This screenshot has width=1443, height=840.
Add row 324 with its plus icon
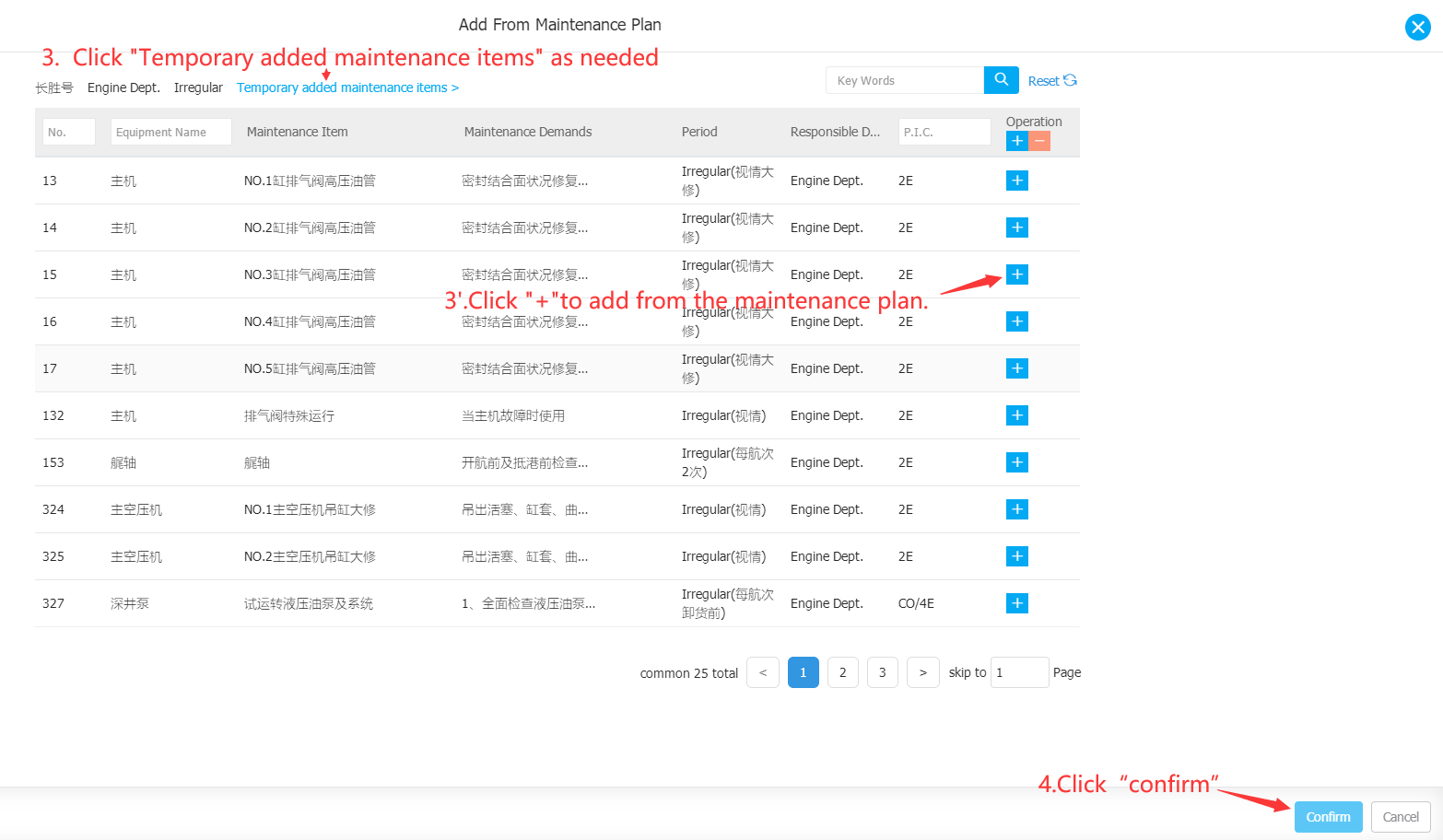tap(1017, 509)
